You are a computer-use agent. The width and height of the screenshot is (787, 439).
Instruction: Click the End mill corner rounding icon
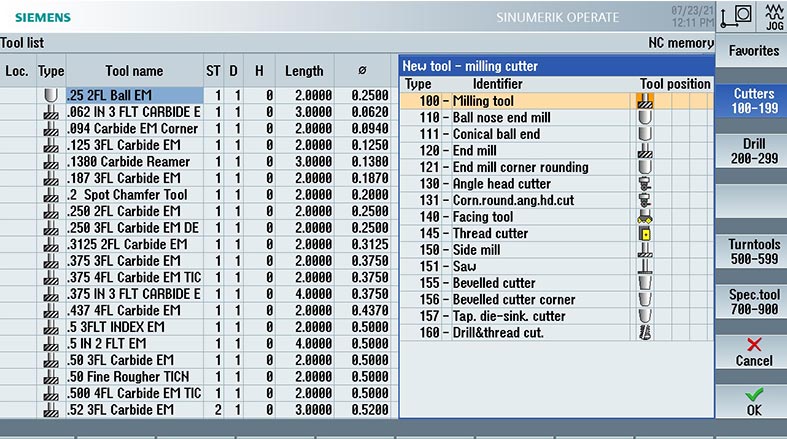click(645, 168)
